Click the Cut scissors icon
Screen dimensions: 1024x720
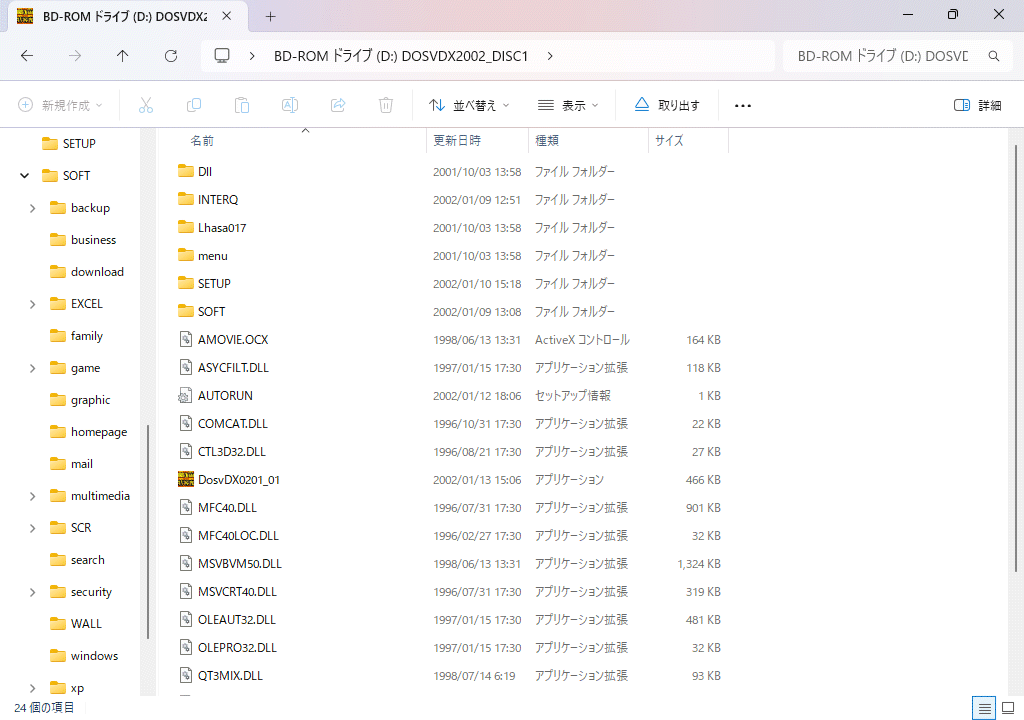point(146,105)
